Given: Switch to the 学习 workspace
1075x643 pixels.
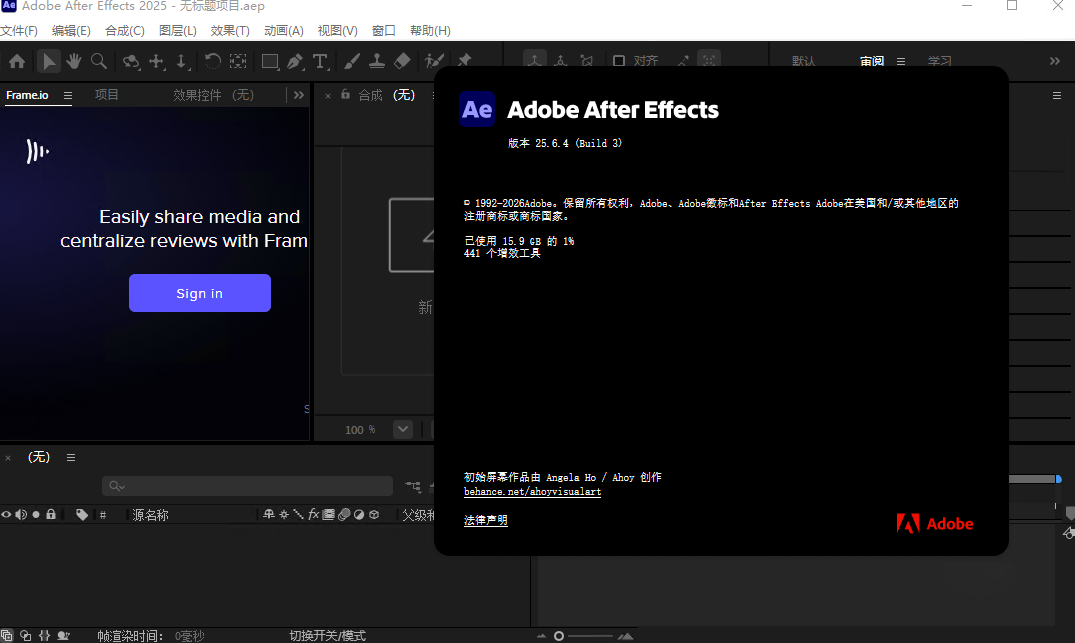Looking at the screenshot, I should [x=939, y=61].
